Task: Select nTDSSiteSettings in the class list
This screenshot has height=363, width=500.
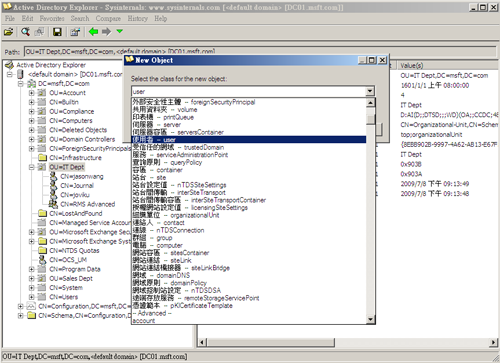Action: click(249, 185)
